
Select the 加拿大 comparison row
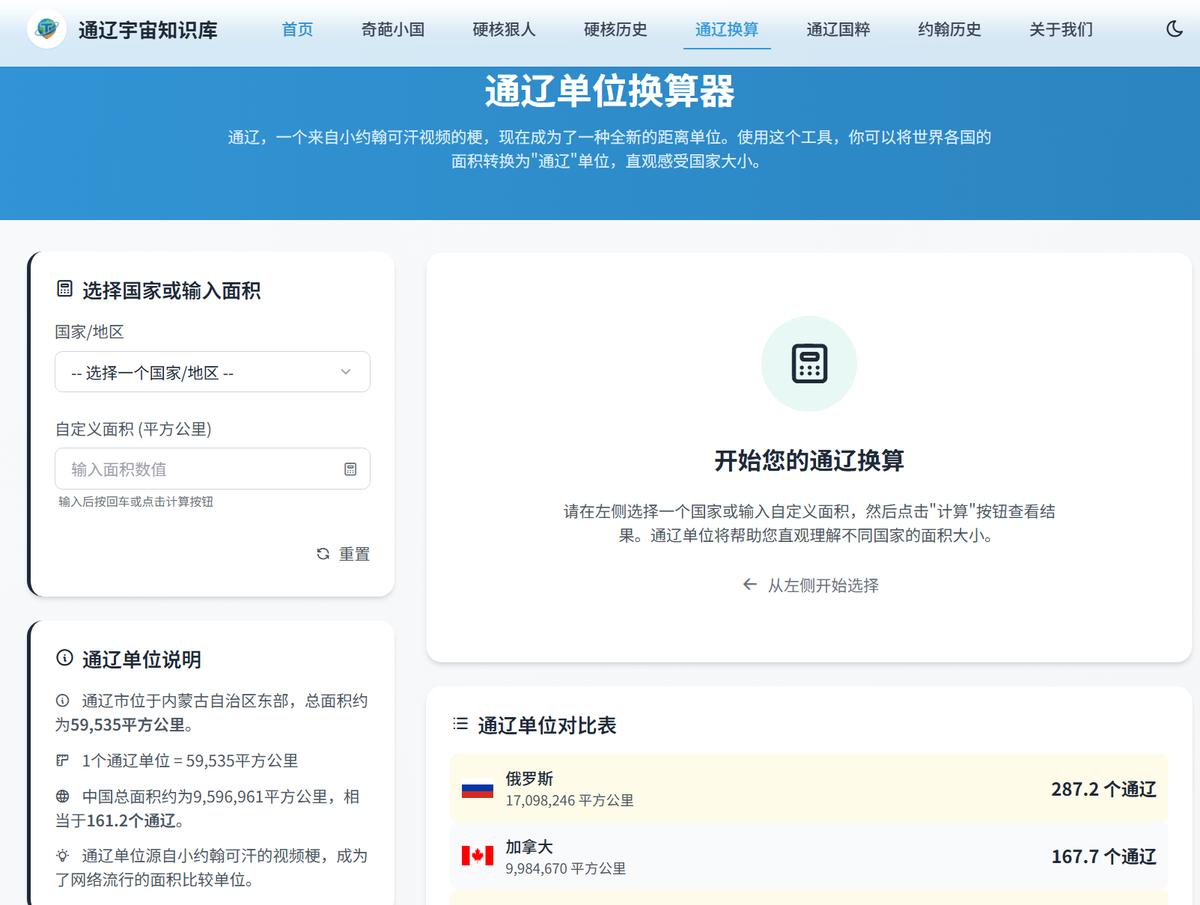click(809, 856)
